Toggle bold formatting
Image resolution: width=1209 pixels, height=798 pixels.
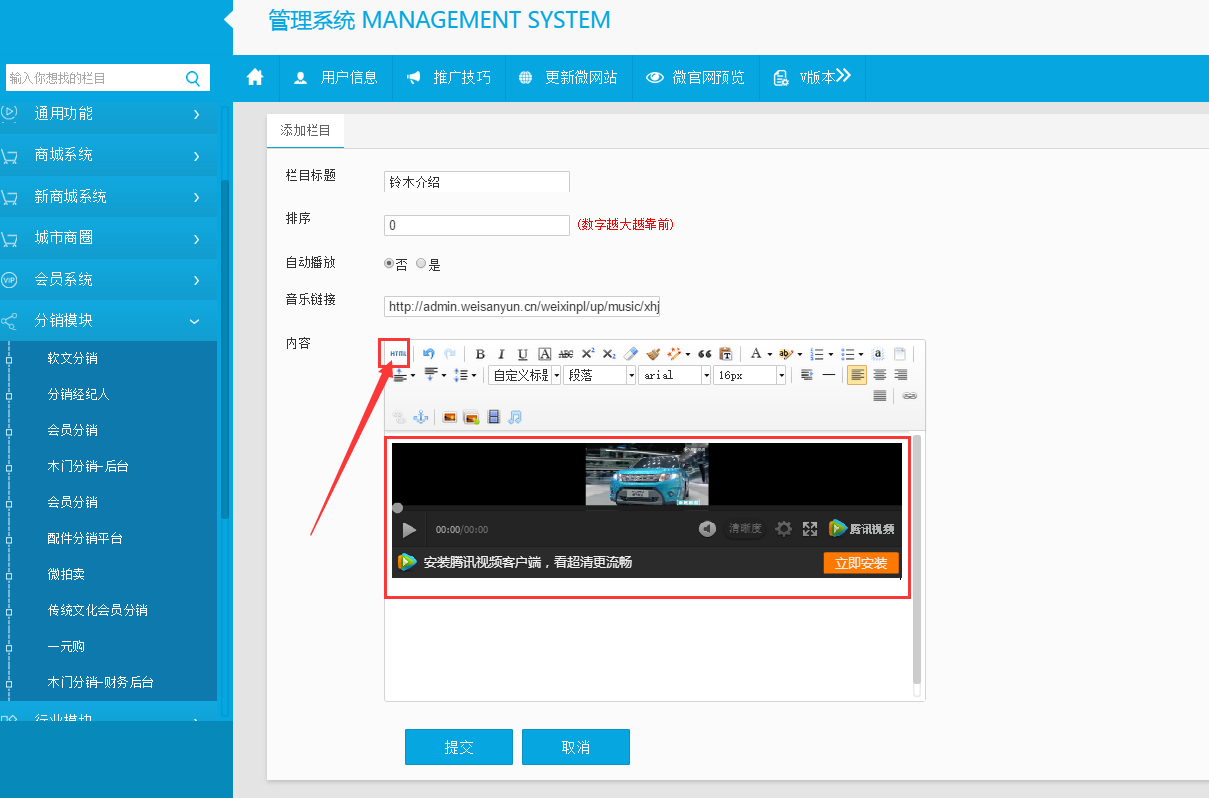[480, 354]
